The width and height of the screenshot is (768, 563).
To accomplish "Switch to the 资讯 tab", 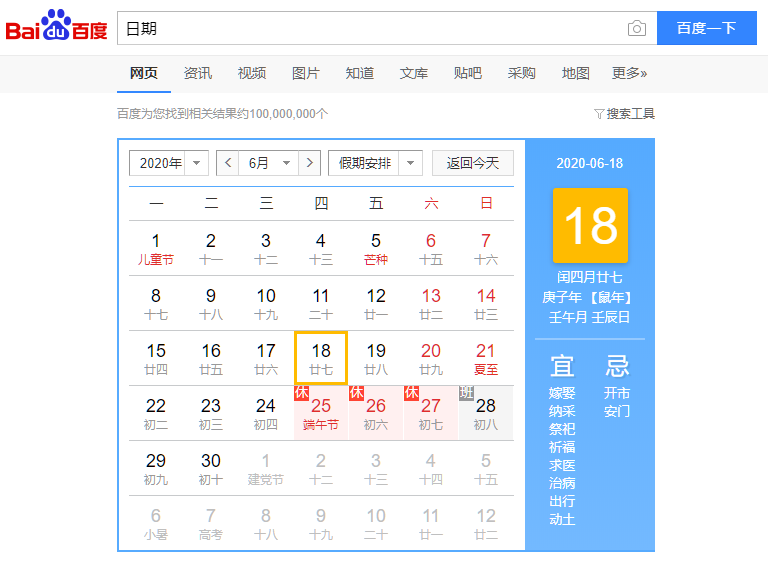I will (x=197, y=73).
